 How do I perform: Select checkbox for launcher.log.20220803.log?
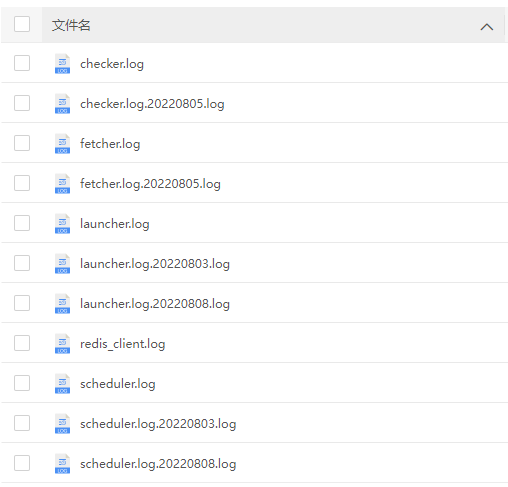[22, 263]
